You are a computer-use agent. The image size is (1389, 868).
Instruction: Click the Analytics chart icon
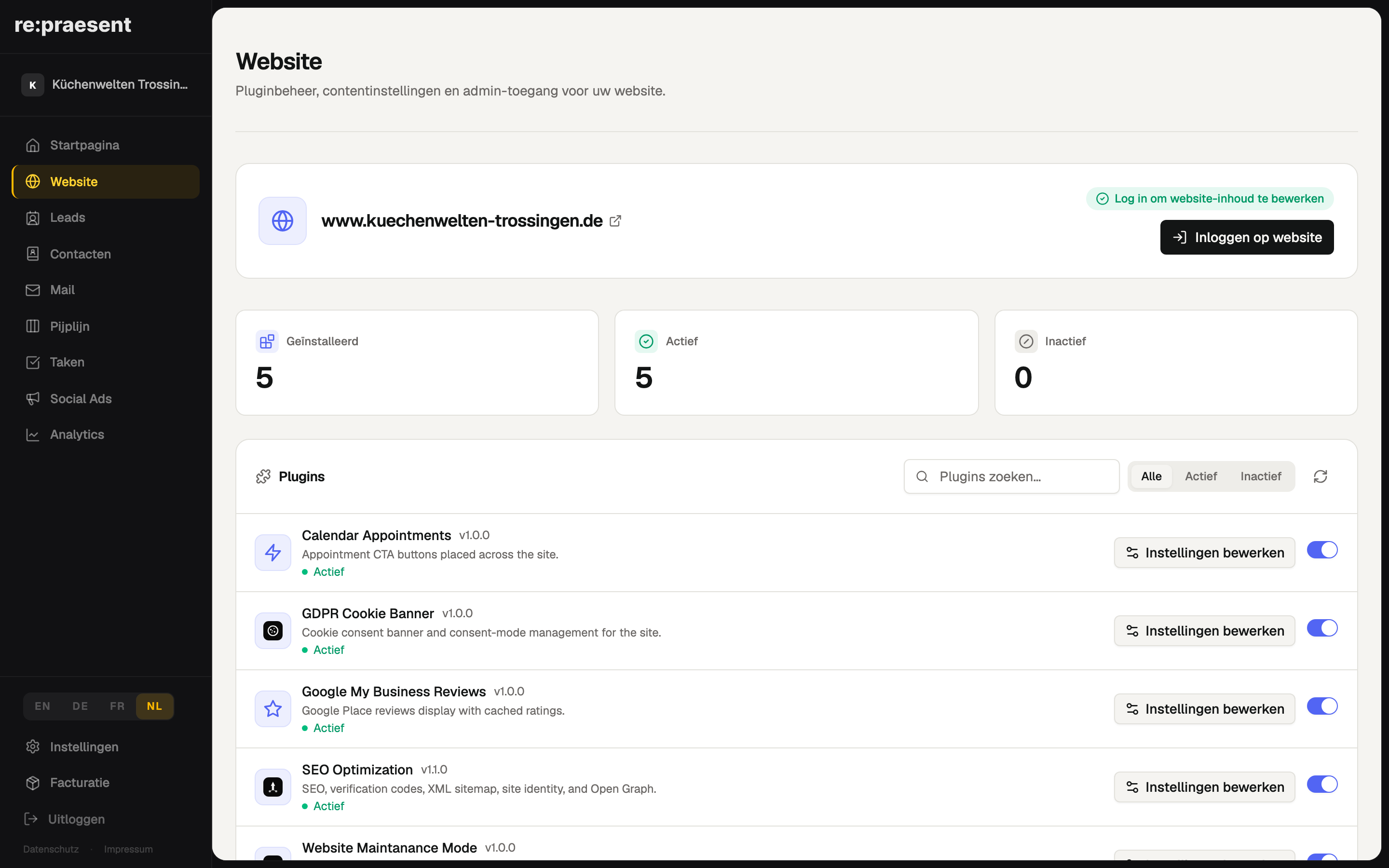[x=33, y=434]
